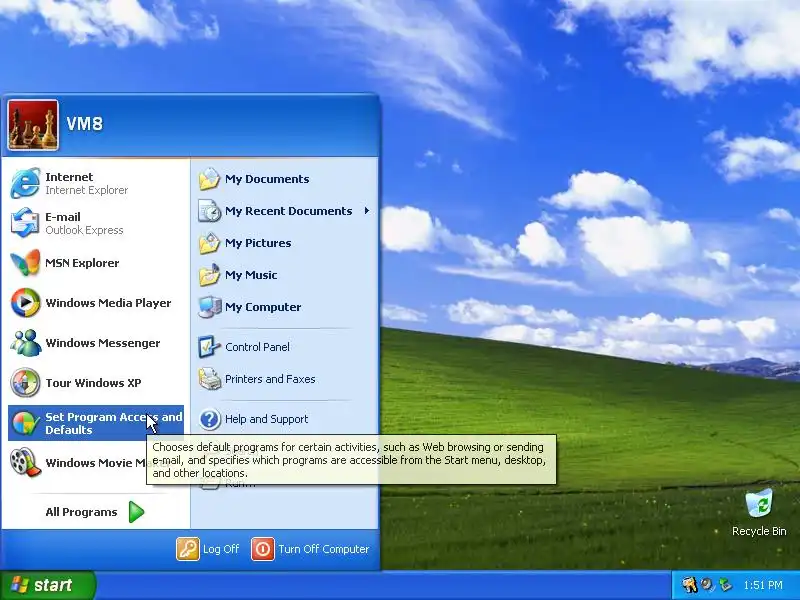Select the Recycle Bin desktop icon

pos(759,512)
